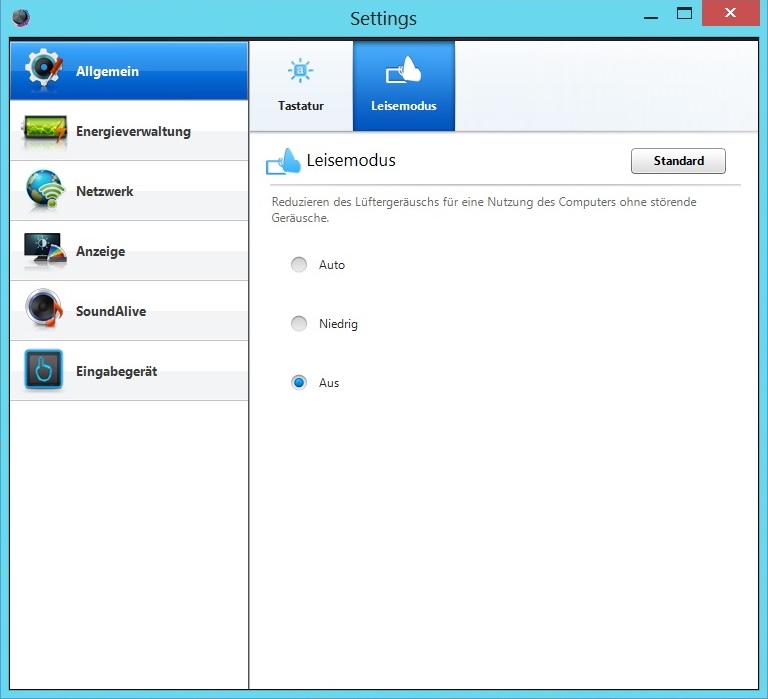The height and width of the screenshot is (699, 768).
Task: Click the Allgemein gear icon
Action: click(x=44, y=69)
